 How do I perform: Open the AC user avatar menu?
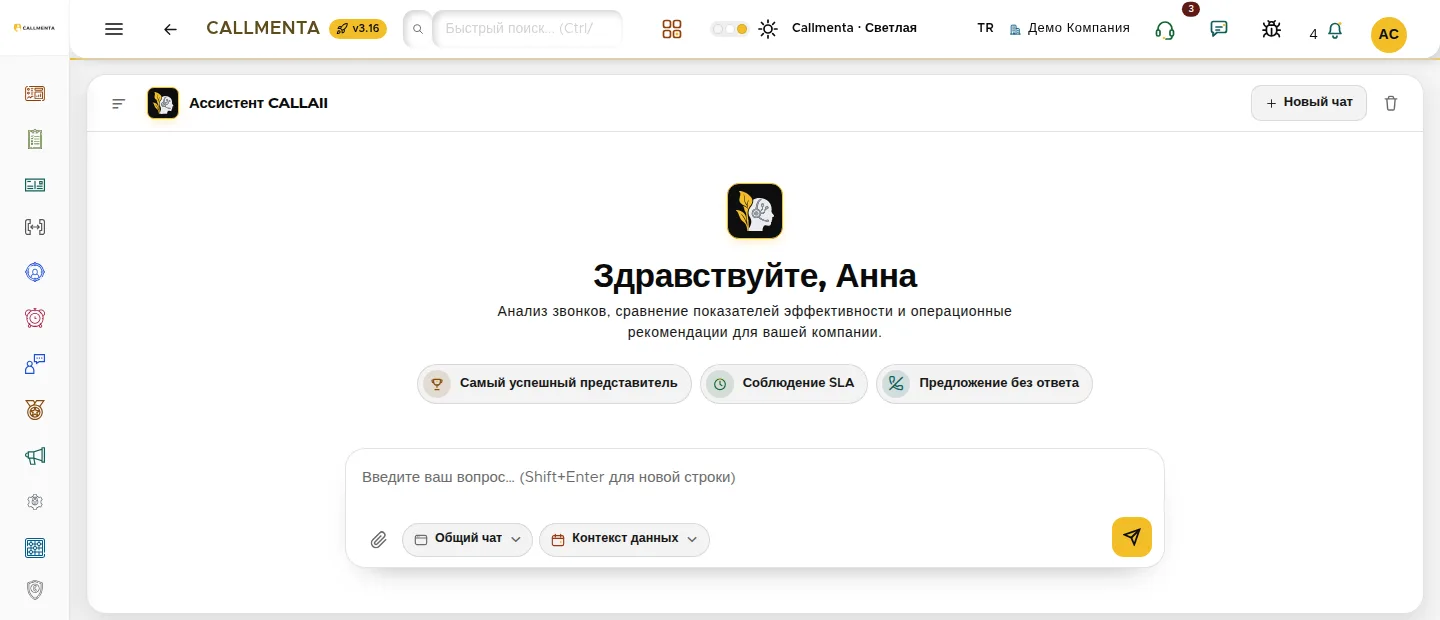click(x=1389, y=34)
